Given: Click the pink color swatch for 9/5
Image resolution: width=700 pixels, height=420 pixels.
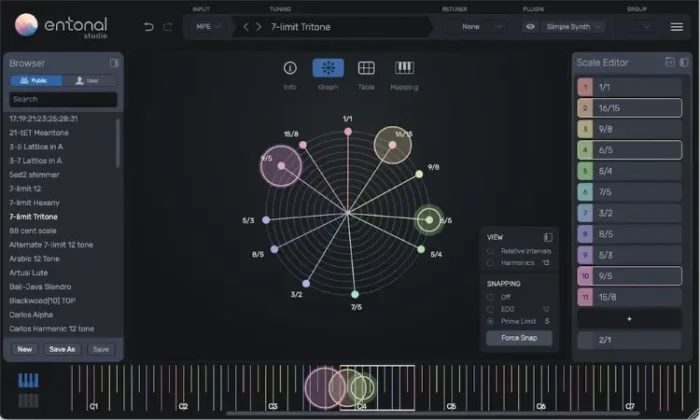Looking at the screenshot, I should click(585, 275).
